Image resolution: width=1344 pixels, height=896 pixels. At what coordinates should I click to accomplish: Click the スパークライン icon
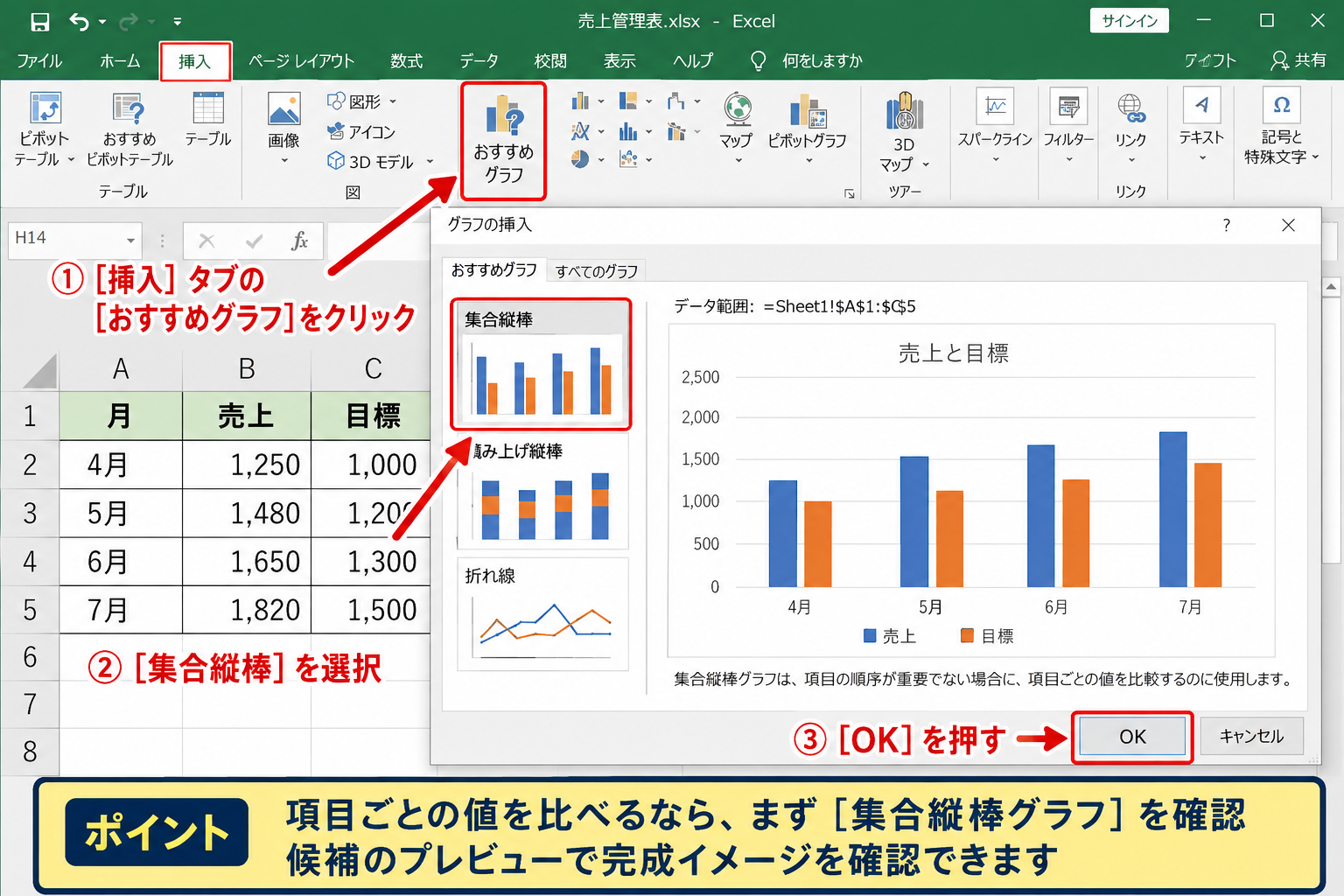[x=995, y=106]
